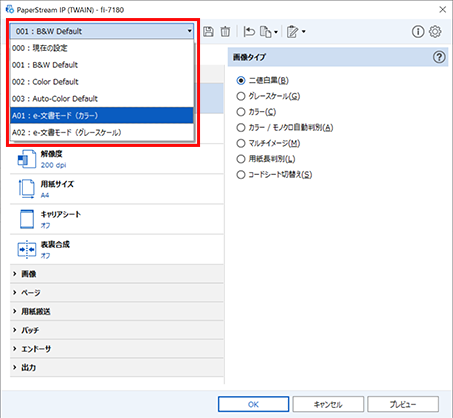The height and width of the screenshot is (418, 453).
Task: Choose 003 : Auto-Color Default profile
Action: pyautogui.click(x=102, y=99)
